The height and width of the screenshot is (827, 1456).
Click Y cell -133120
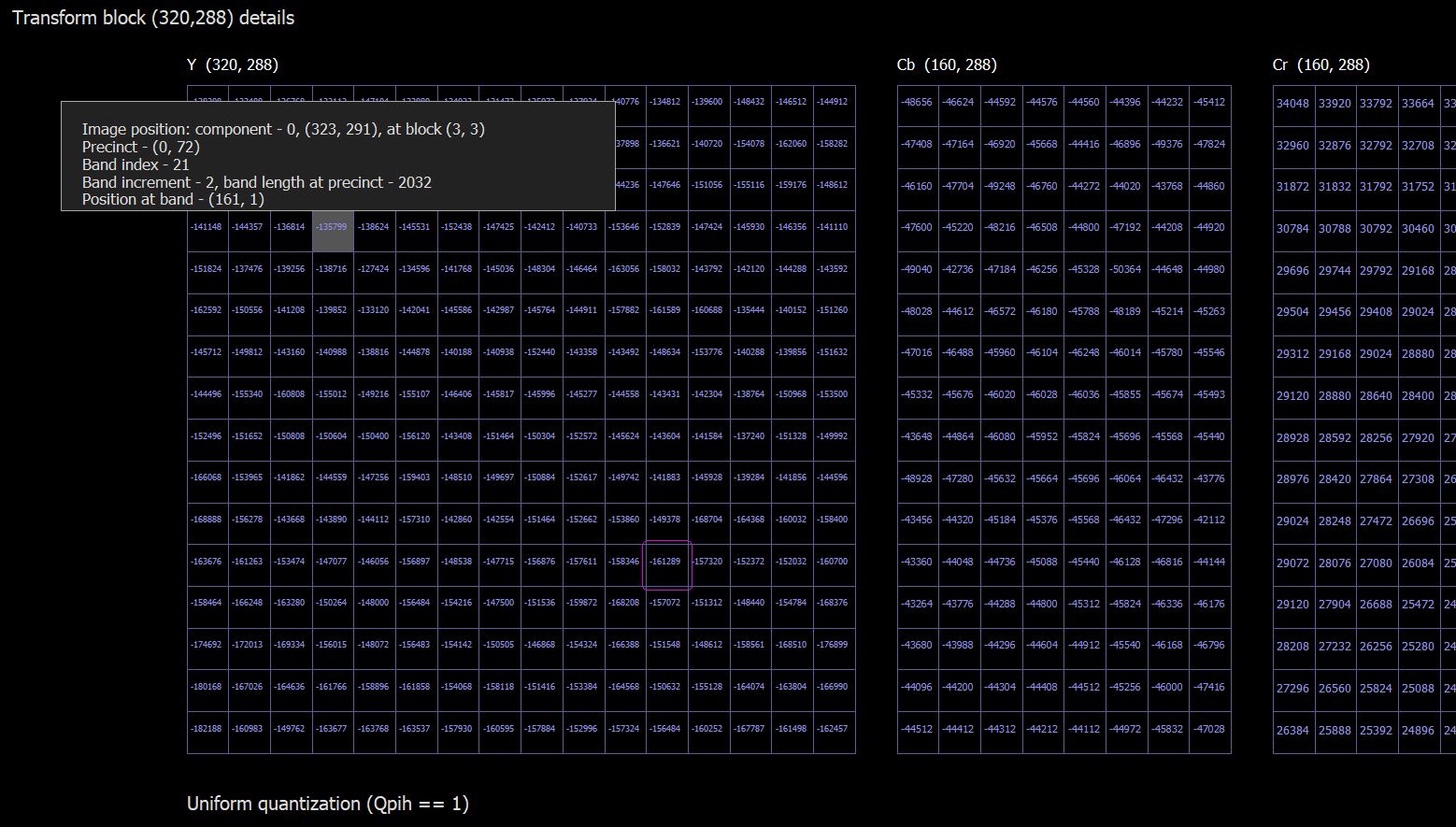point(375,310)
